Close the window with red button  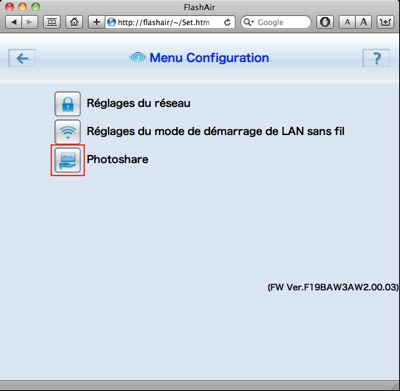[x=10, y=7]
